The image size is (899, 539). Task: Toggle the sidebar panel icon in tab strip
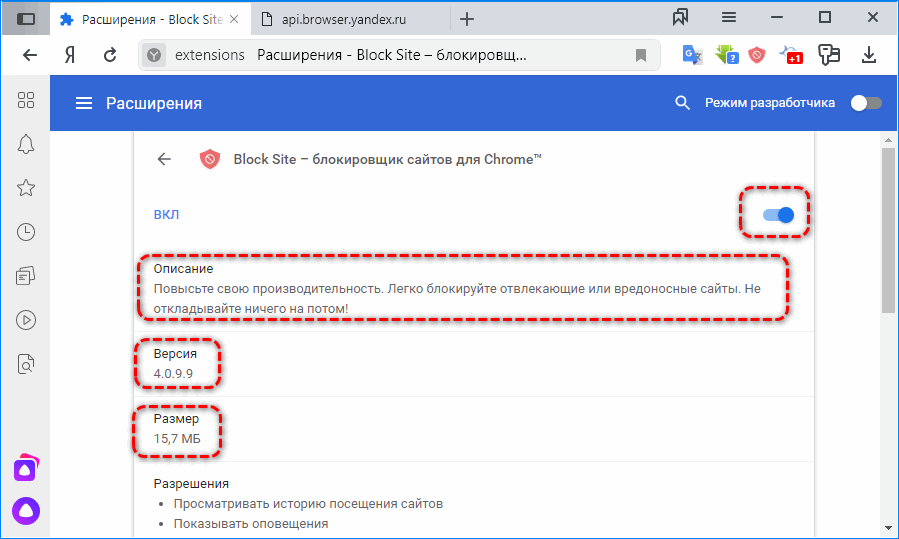point(26,19)
